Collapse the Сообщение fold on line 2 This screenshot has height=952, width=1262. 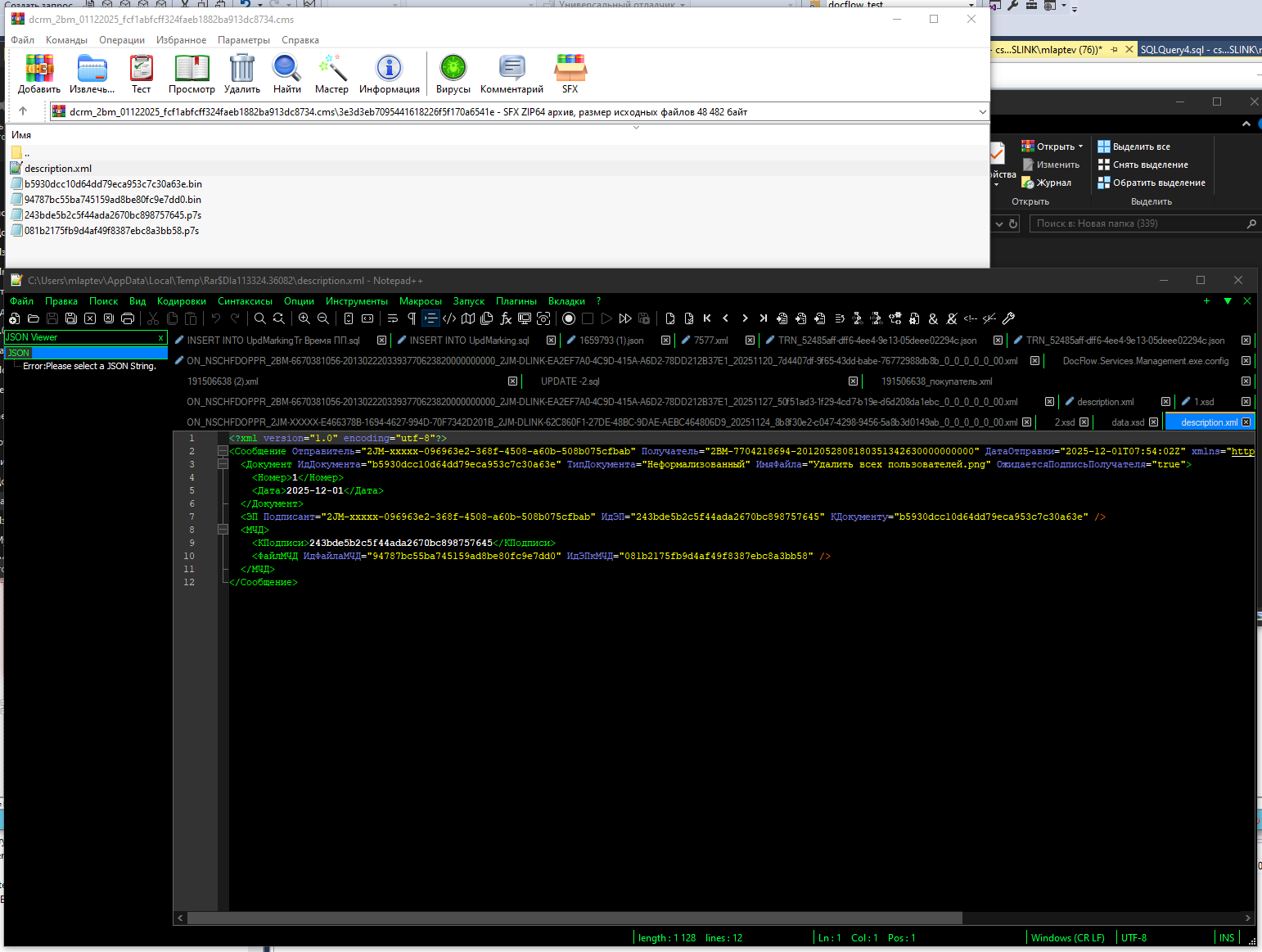click(223, 451)
